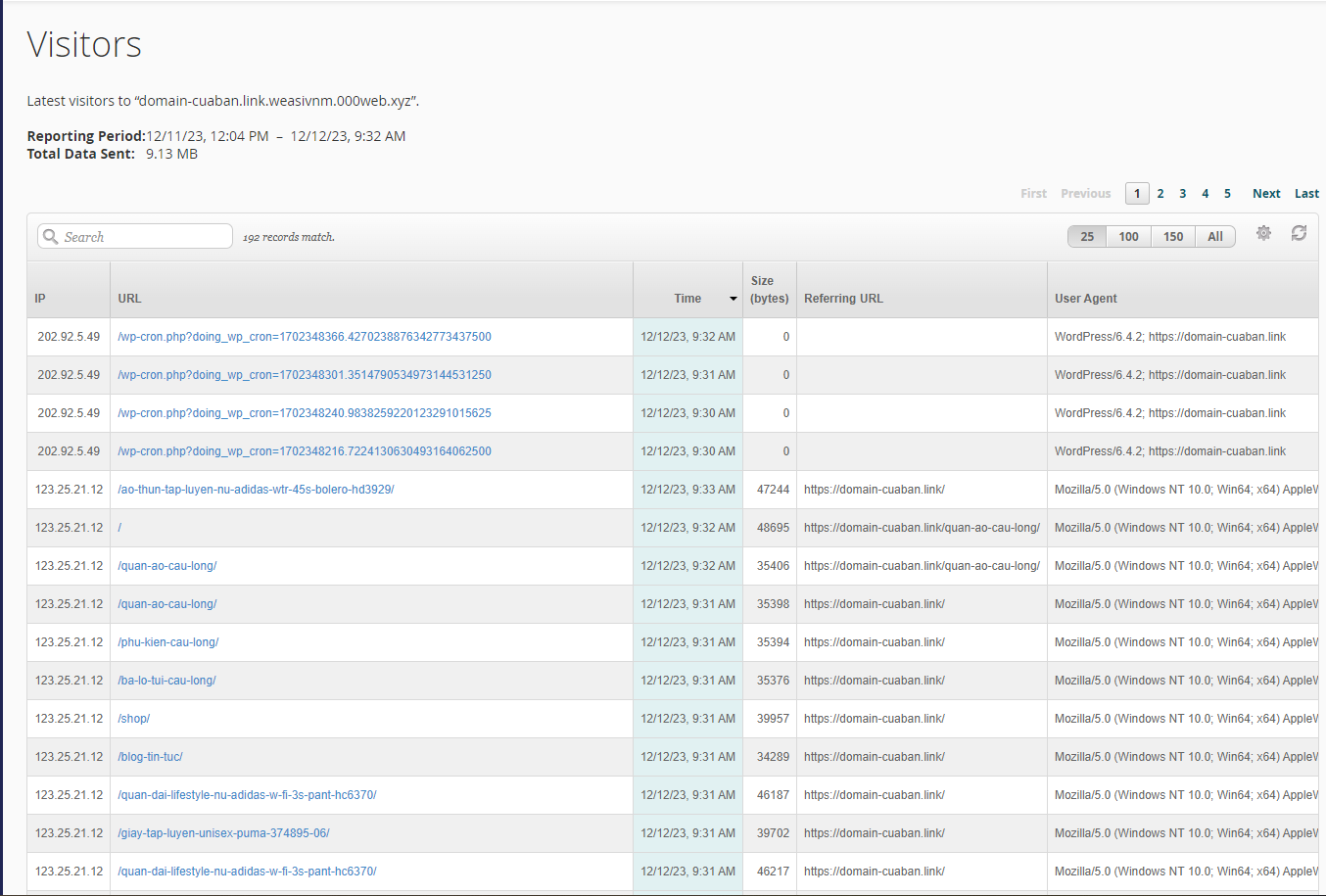Image resolution: width=1326 pixels, height=896 pixels.
Task: Click the referring URL in the "/" row
Action: [x=922, y=528]
